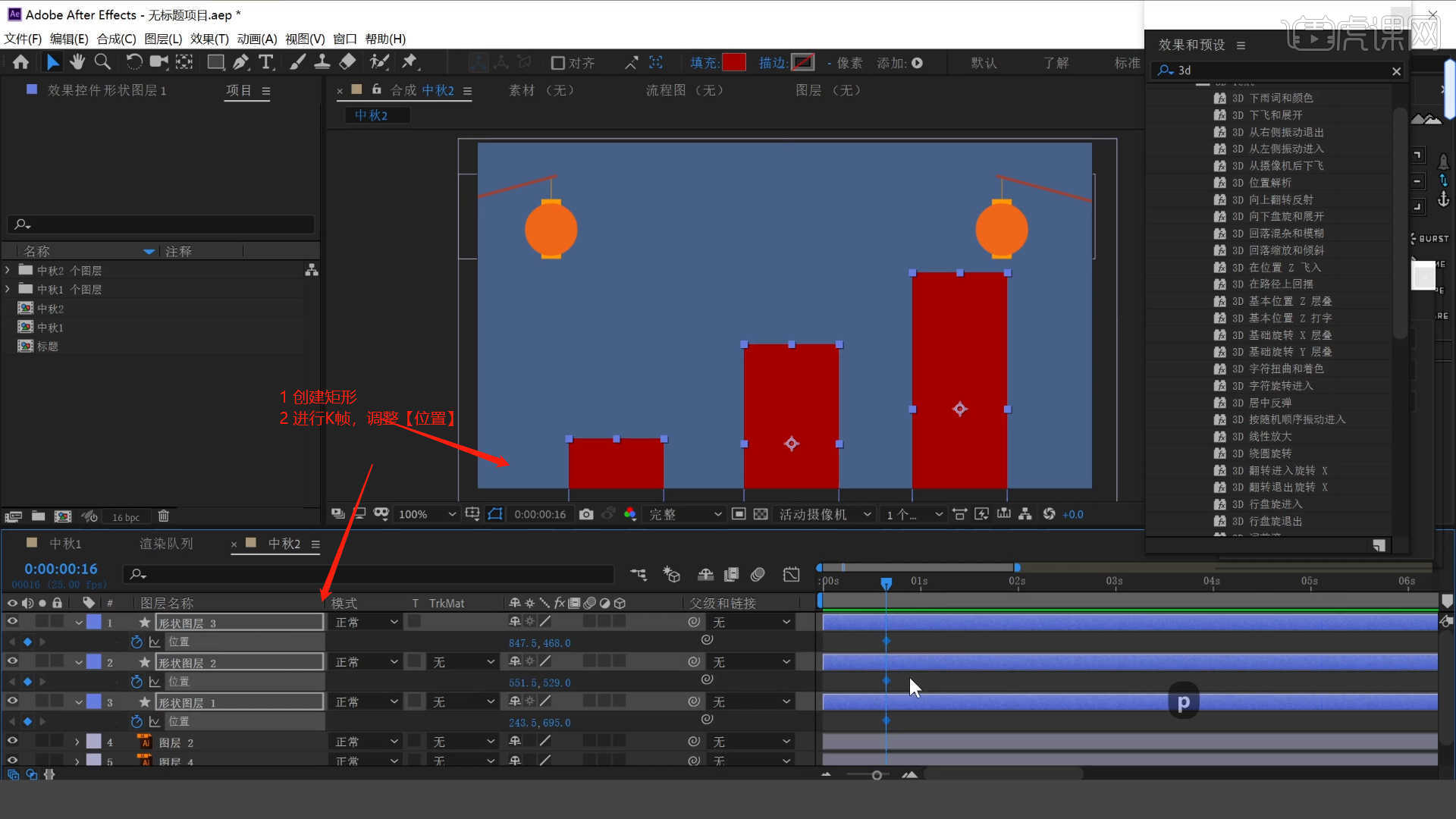Toggle frame blending for timeline

(x=731, y=575)
